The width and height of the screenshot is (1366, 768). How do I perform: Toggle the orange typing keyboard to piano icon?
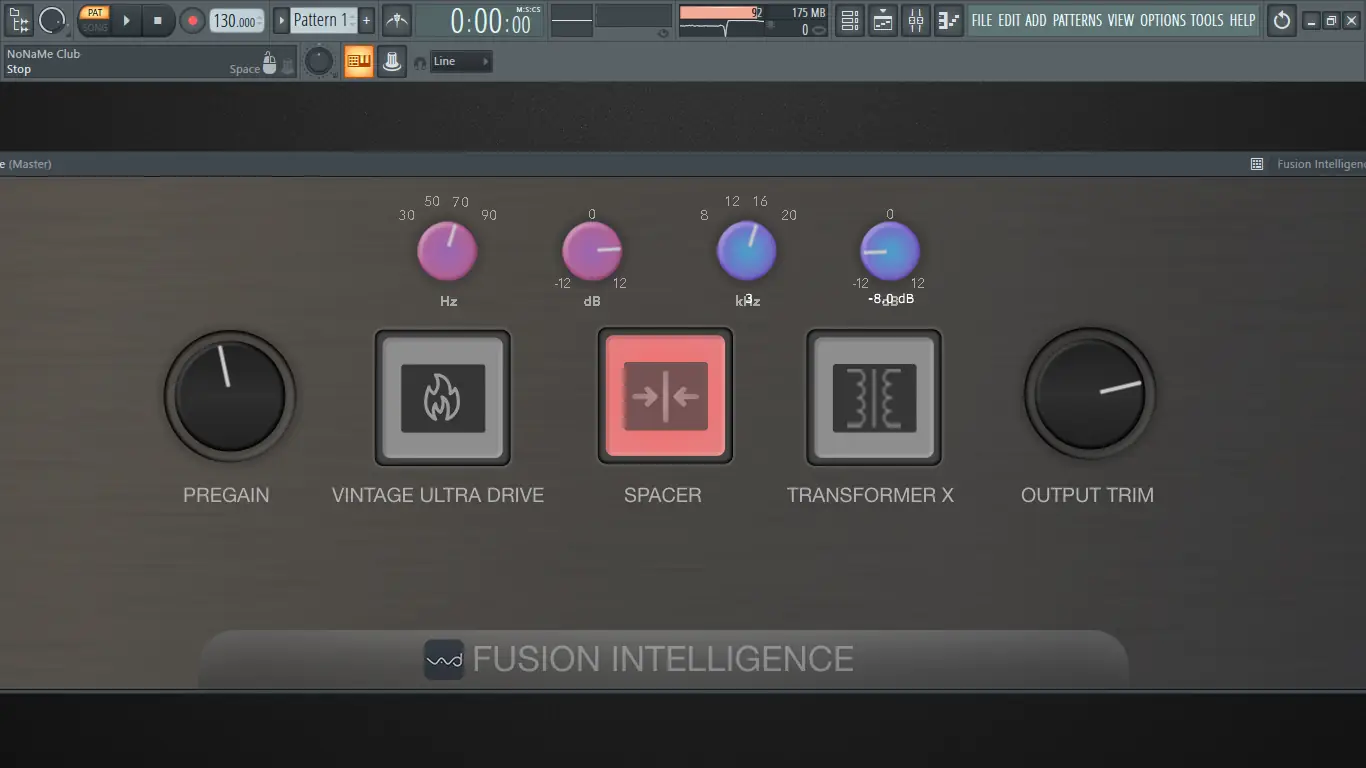[x=358, y=62]
